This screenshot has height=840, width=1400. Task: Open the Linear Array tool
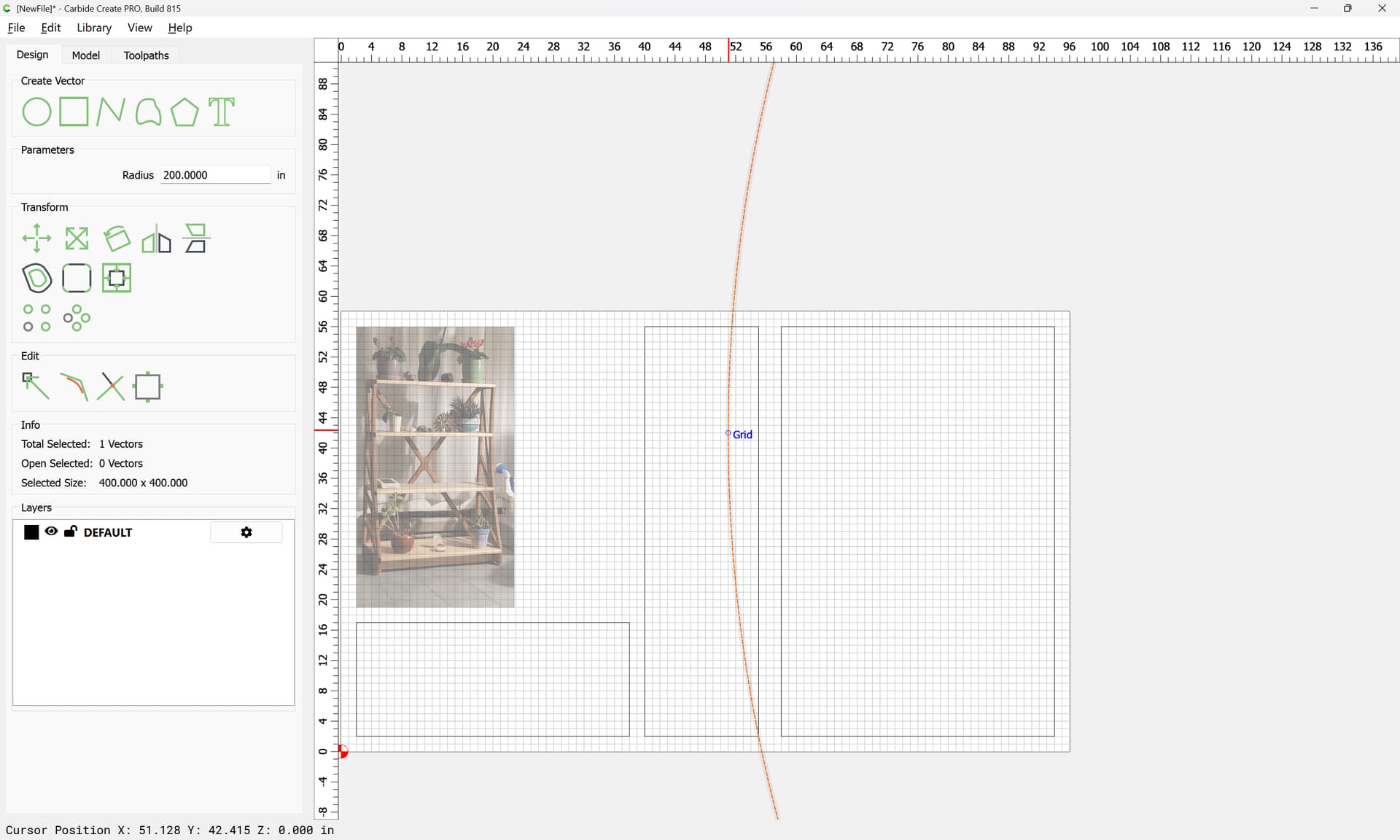tap(36, 318)
